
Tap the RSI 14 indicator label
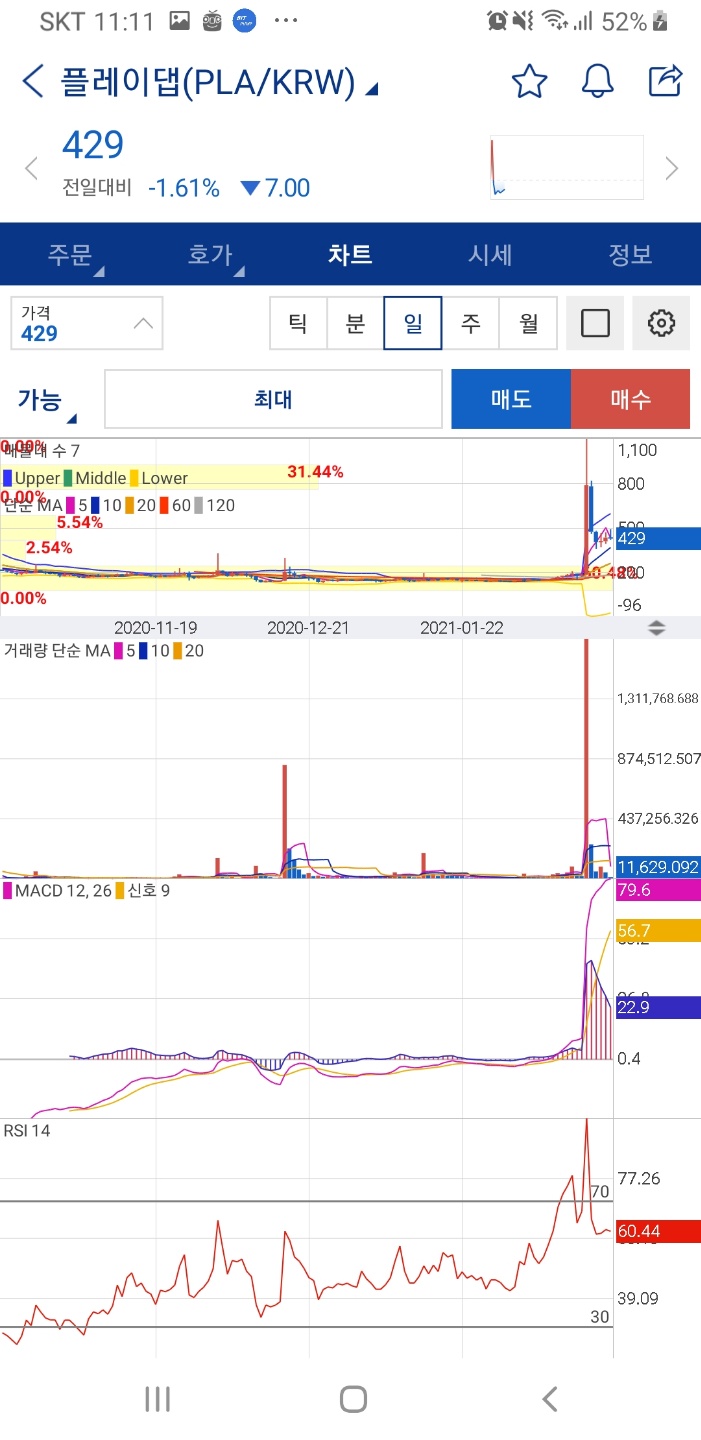pos(26,1131)
